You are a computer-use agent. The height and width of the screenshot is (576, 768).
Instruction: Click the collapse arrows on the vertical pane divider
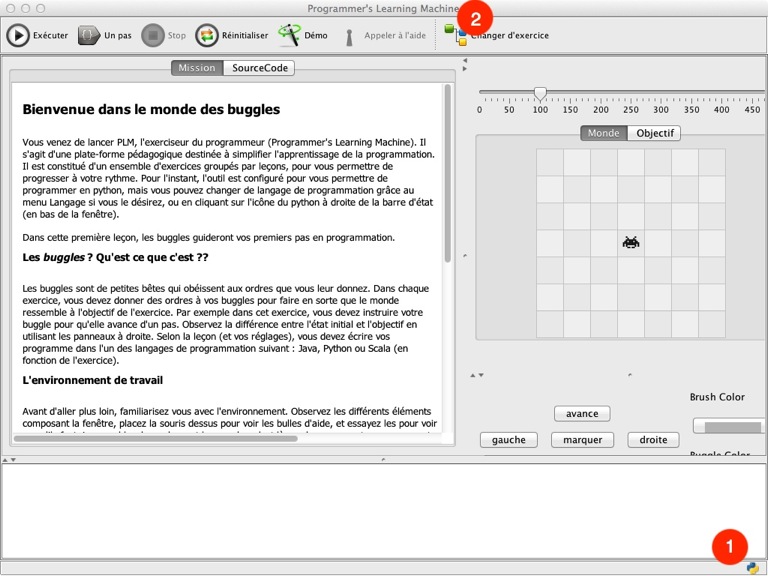click(465, 65)
